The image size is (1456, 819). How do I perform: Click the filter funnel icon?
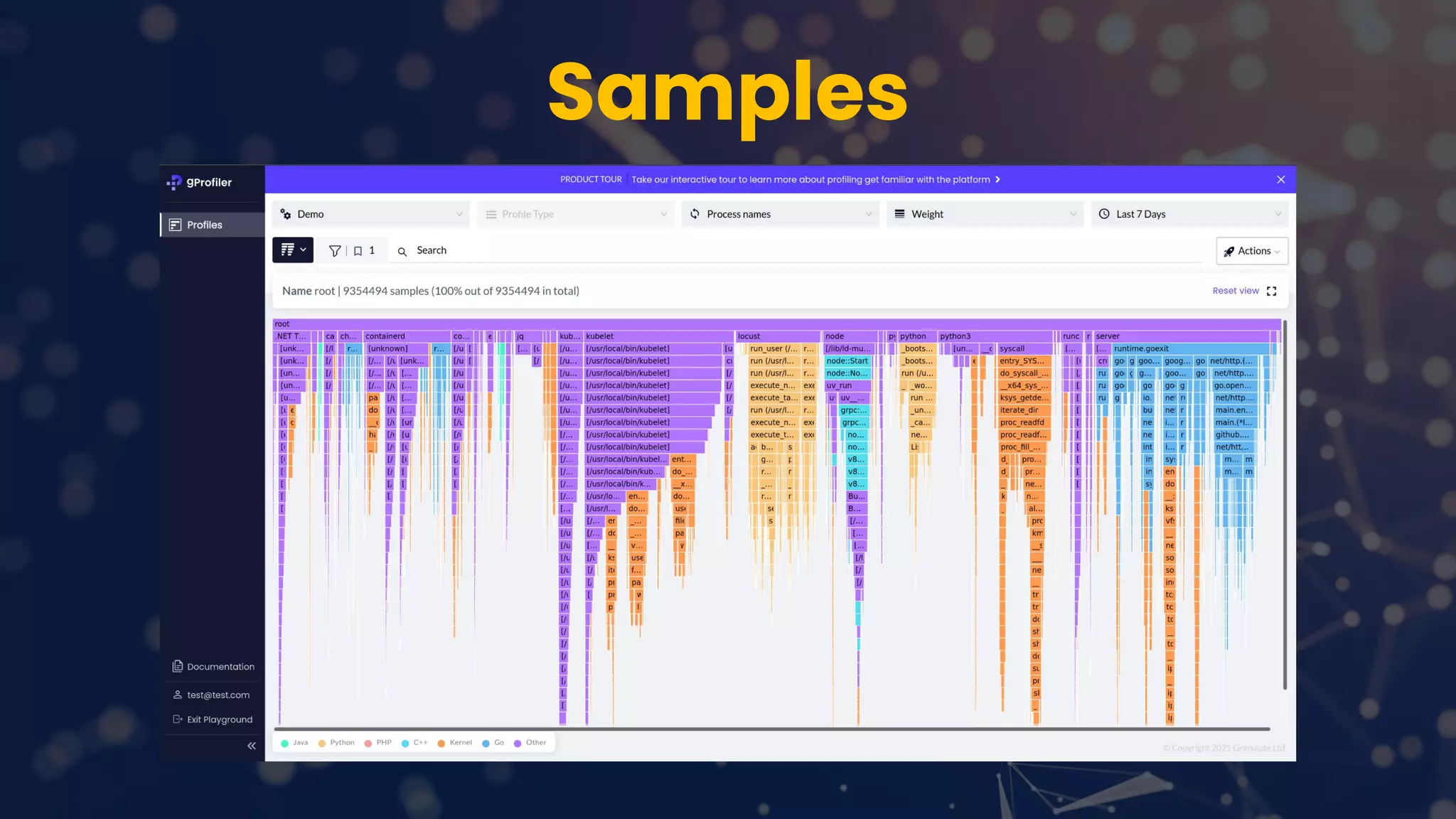coord(335,251)
